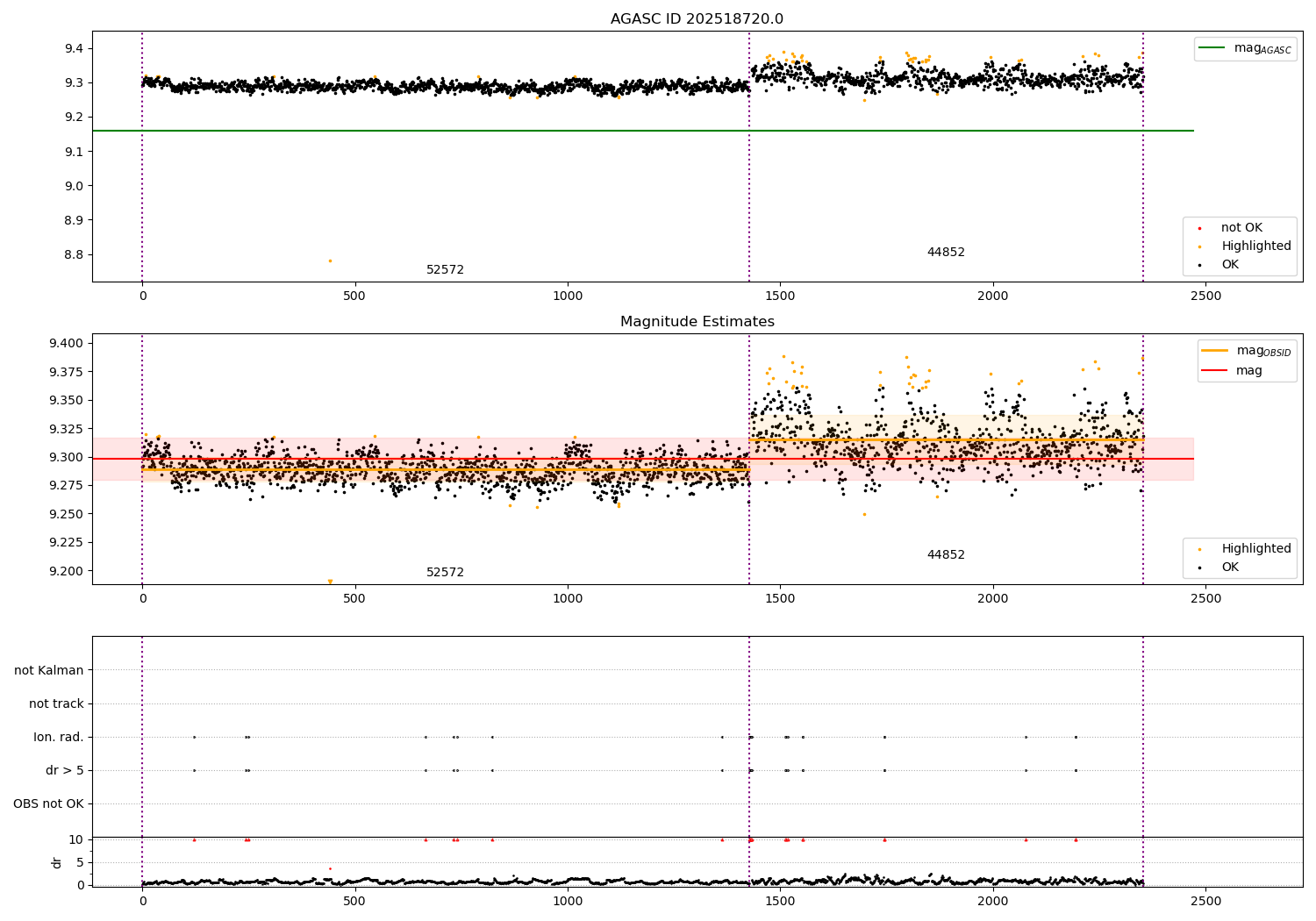Click the '9.250' y-axis tick label
This screenshot has width=1316, height=921.
(x=66, y=514)
